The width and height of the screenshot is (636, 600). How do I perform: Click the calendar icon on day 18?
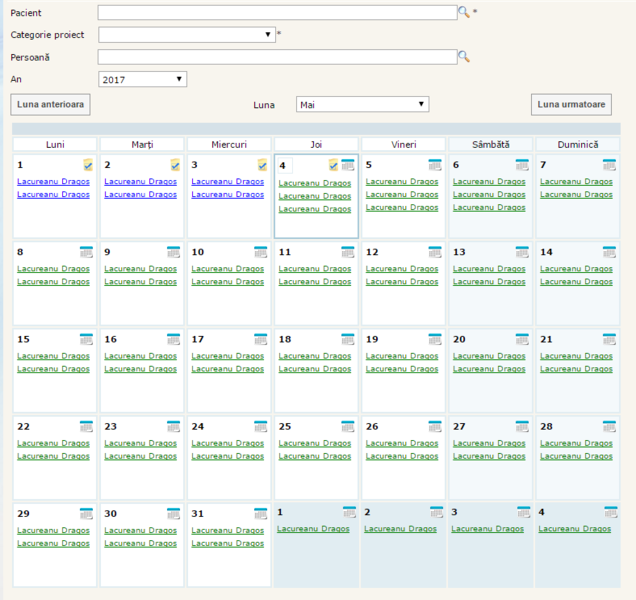347,340
